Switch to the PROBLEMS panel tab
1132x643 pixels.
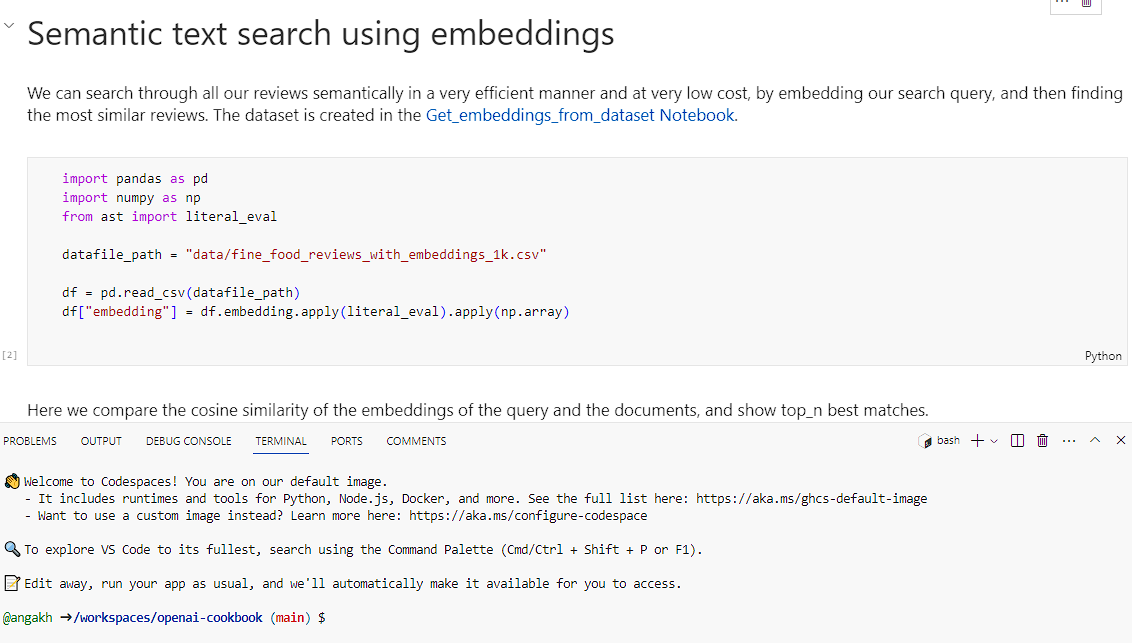(x=30, y=441)
